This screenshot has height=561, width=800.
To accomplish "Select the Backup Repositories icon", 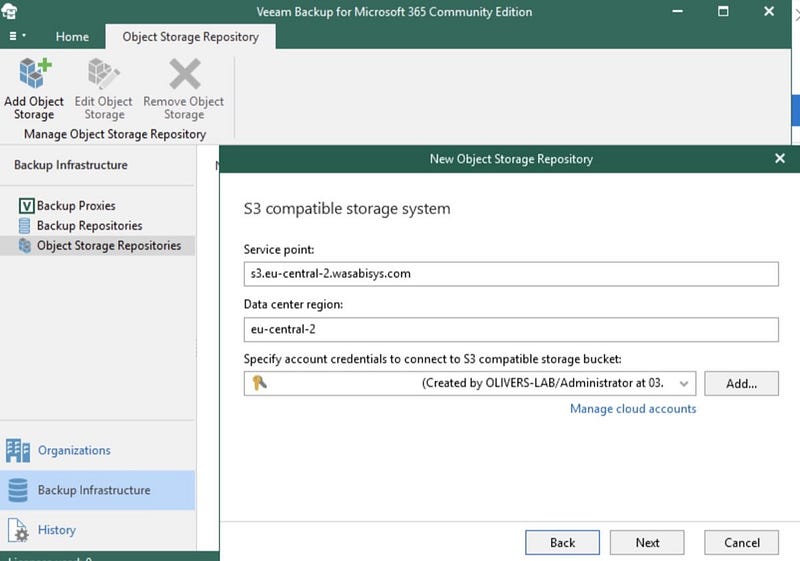I will pyautogui.click(x=24, y=225).
